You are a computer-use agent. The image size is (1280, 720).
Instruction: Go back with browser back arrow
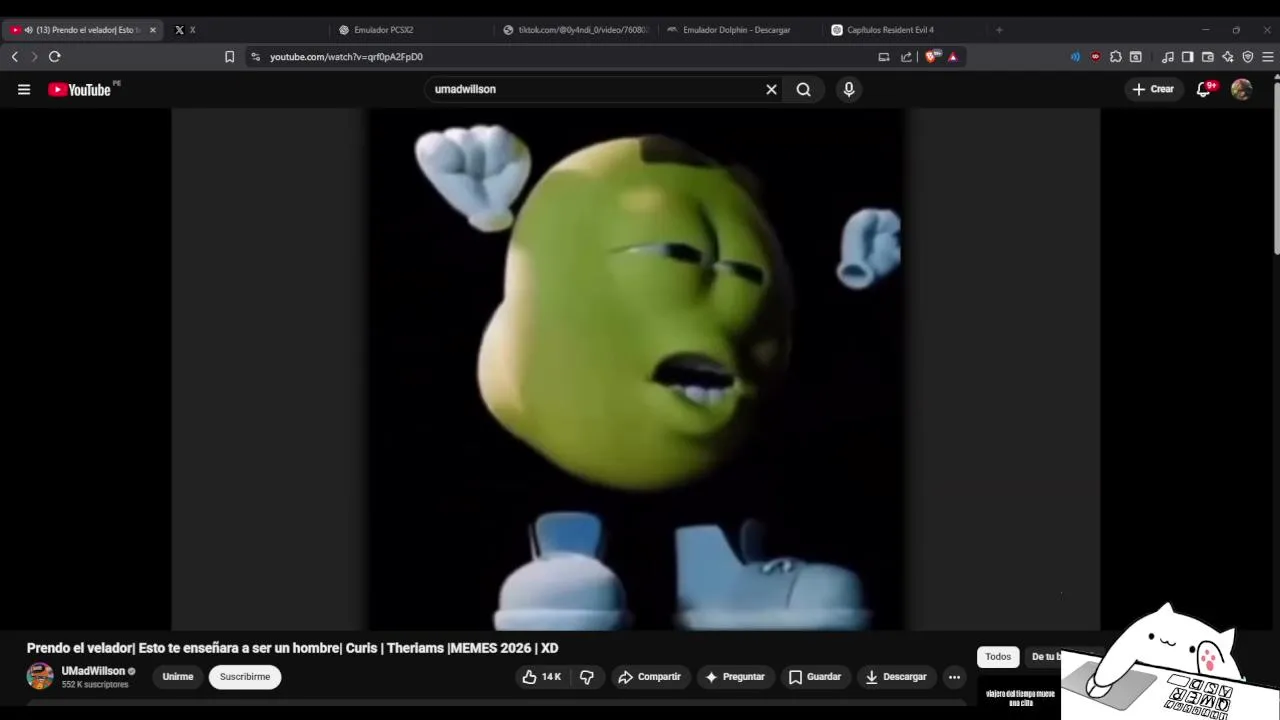(x=14, y=57)
